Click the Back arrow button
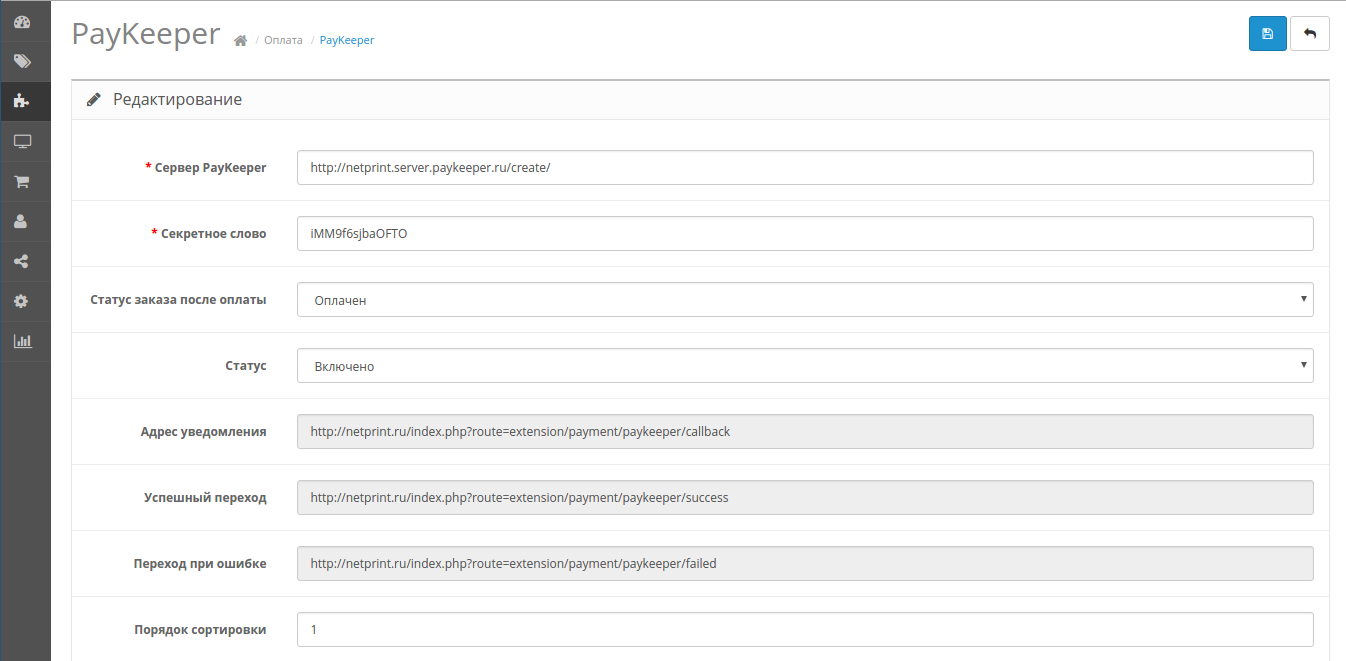Image resolution: width=1346 pixels, height=661 pixels. tap(1310, 34)
